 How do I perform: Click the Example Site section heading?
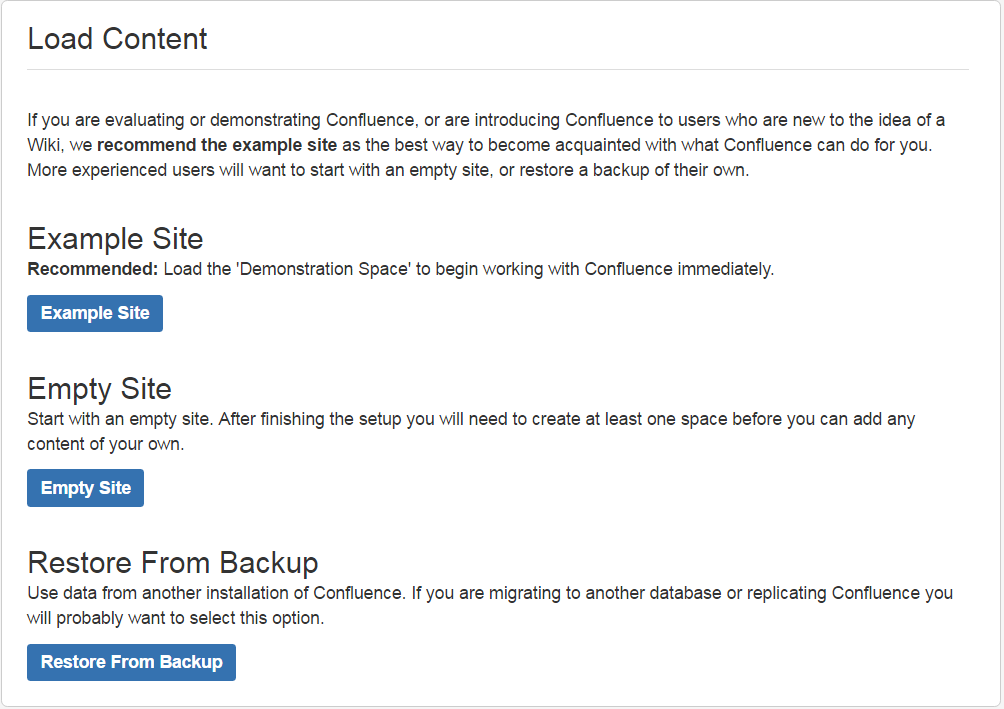[115, 239]
